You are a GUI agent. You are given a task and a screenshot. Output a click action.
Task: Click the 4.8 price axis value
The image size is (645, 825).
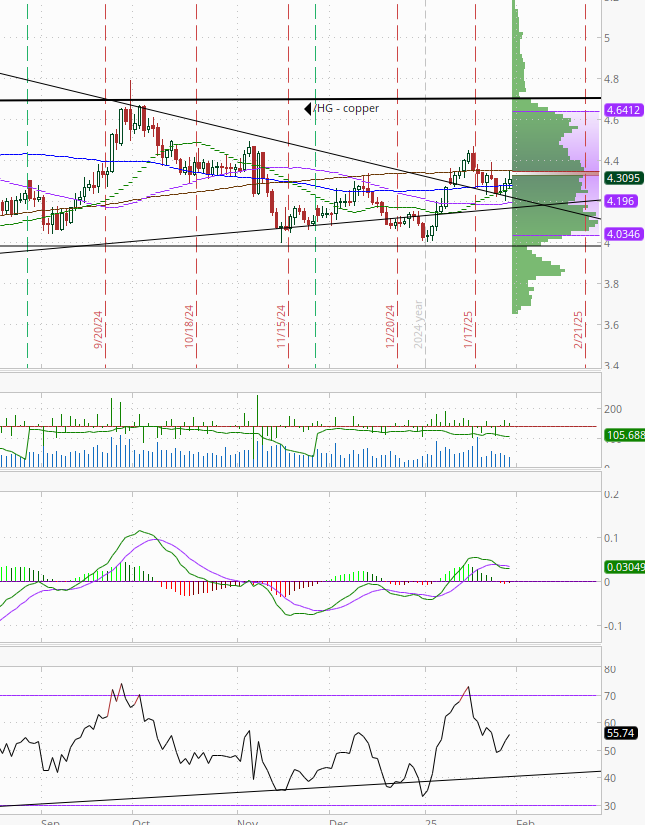[x=611, y=79]
